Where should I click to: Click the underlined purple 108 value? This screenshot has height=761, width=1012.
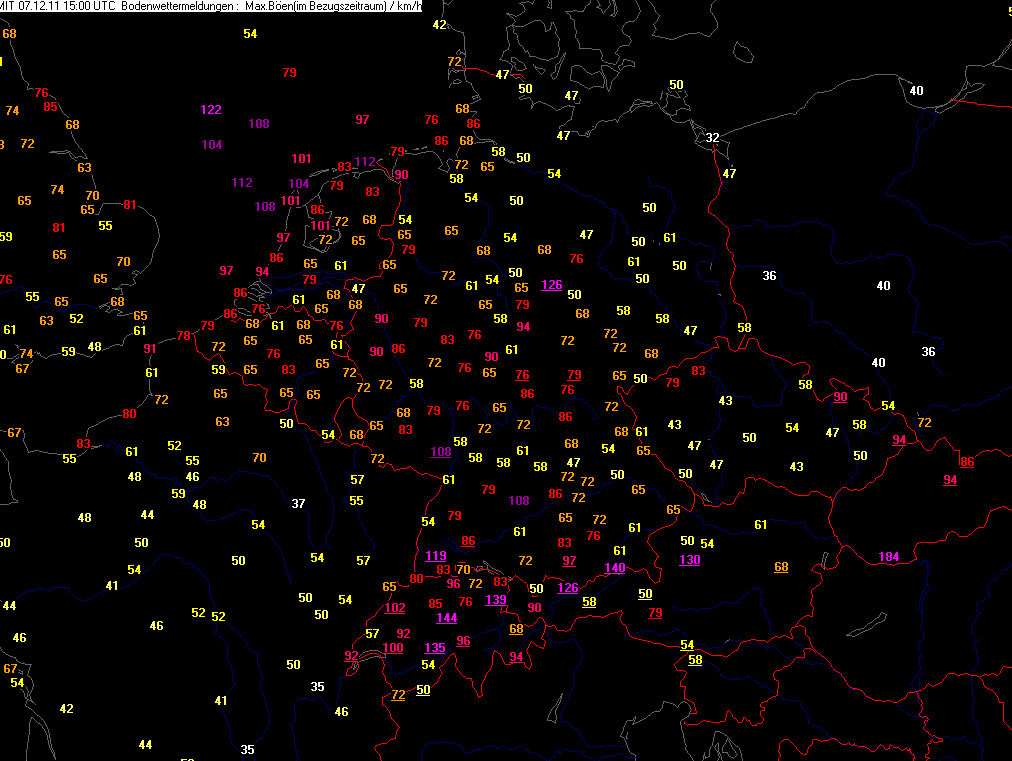(441, 452)
